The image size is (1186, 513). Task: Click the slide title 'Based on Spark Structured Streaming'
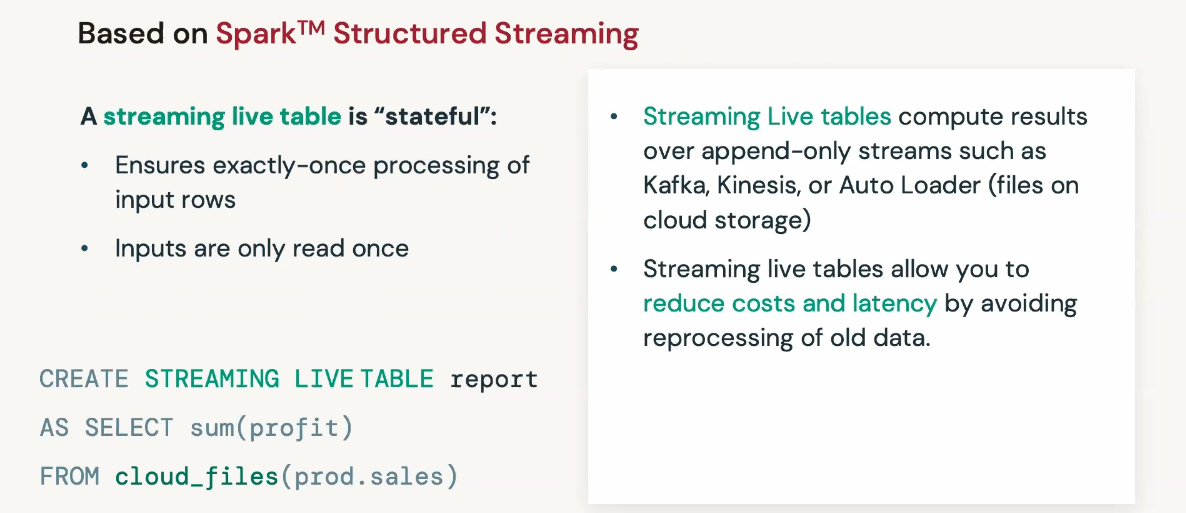point(358,34)
